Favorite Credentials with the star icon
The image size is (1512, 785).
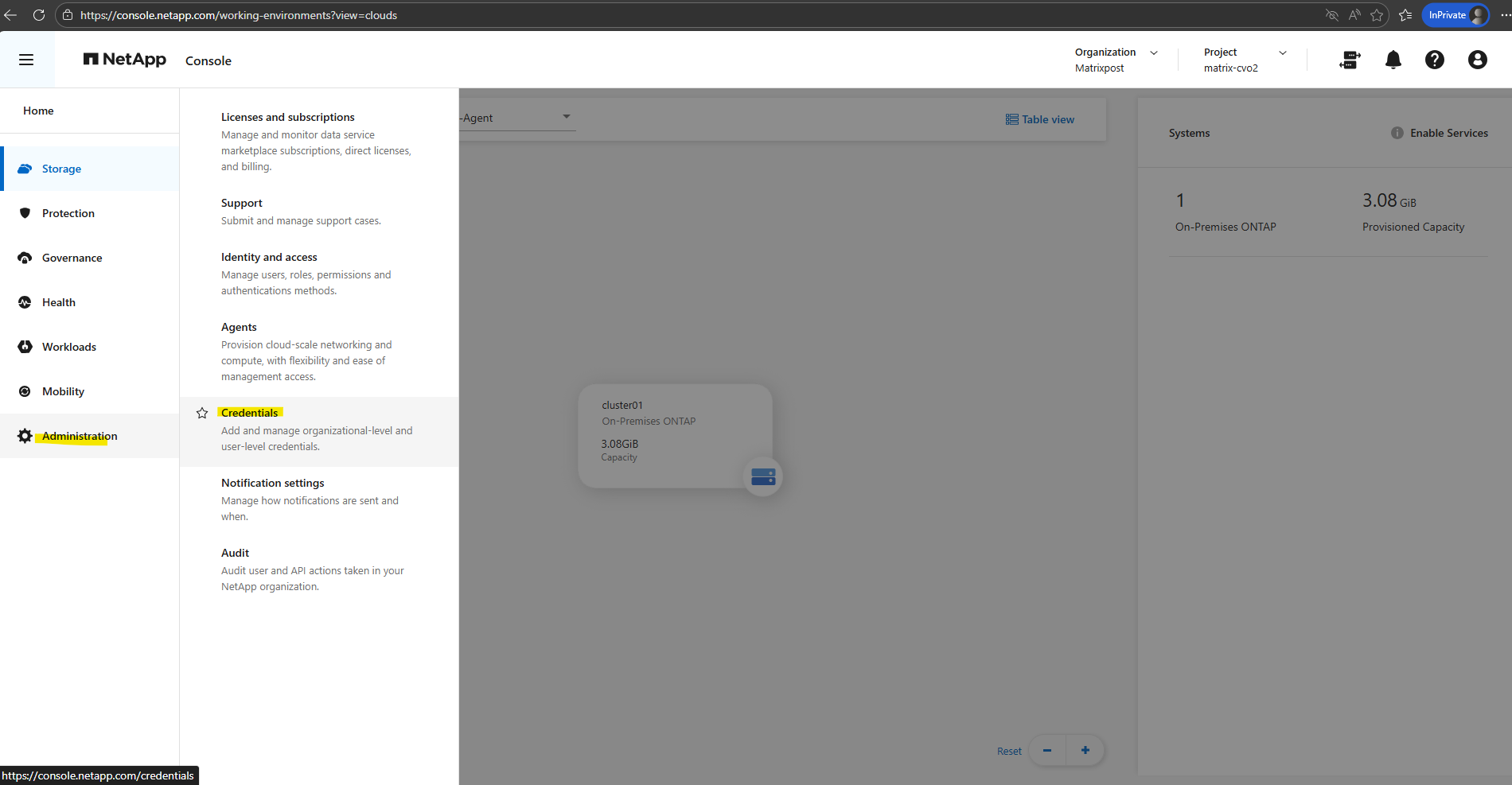point(202,413)
